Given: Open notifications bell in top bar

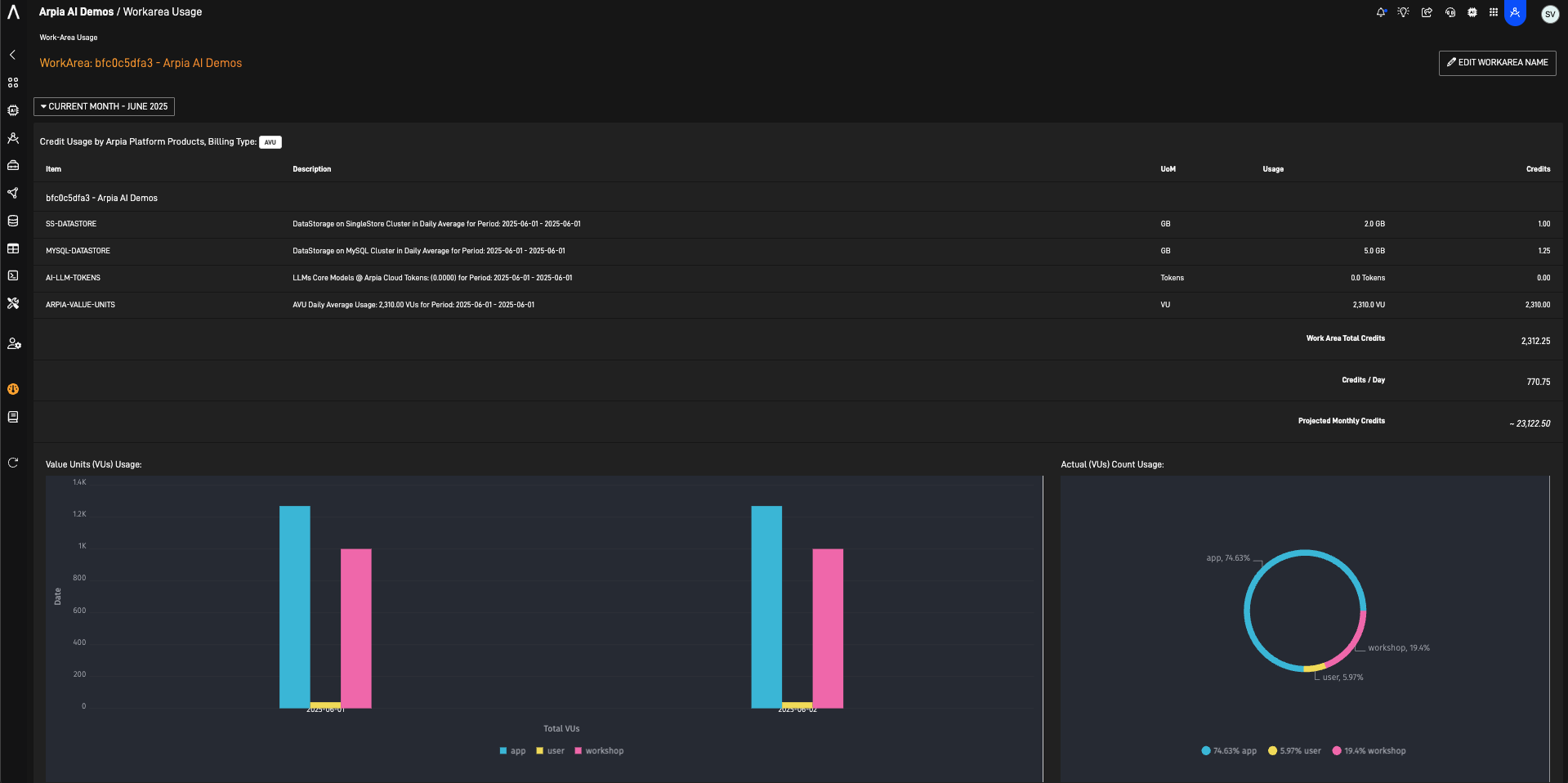Looking at the screenshot, I should click(1381, 12).
